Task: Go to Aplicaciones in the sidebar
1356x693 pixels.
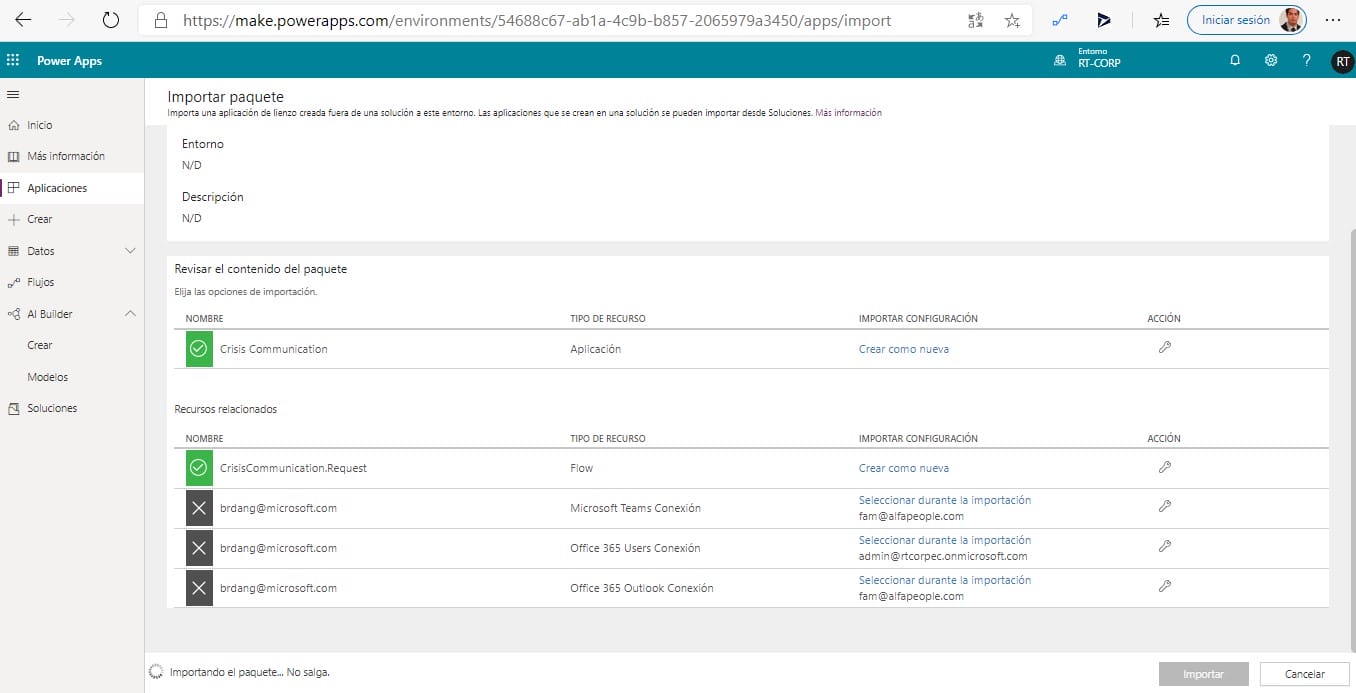Action: coord(57,188)
